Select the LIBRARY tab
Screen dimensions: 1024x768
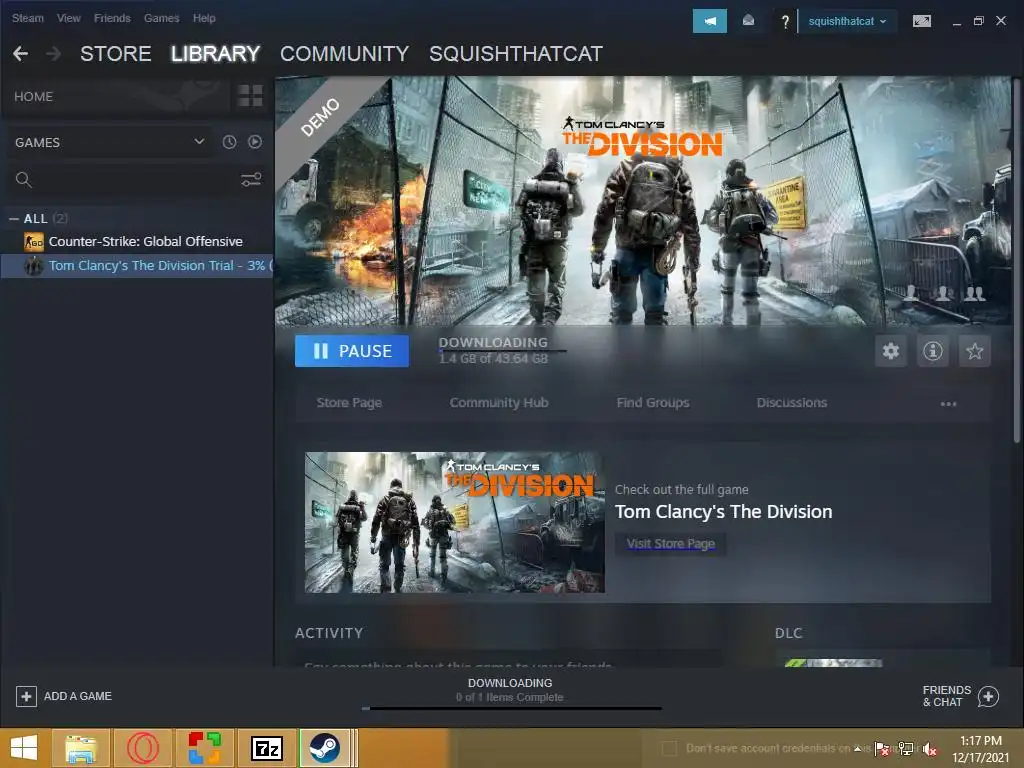click(x=216, y=54)
